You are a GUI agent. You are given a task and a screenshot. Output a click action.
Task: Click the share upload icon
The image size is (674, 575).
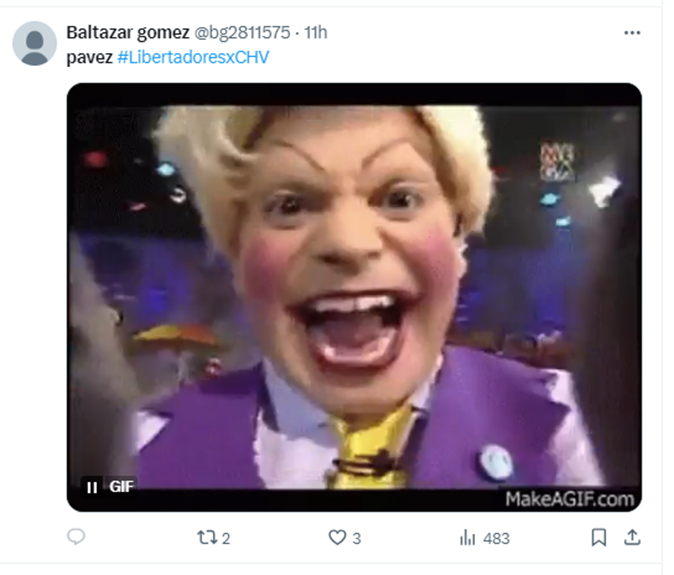[631, 538]
